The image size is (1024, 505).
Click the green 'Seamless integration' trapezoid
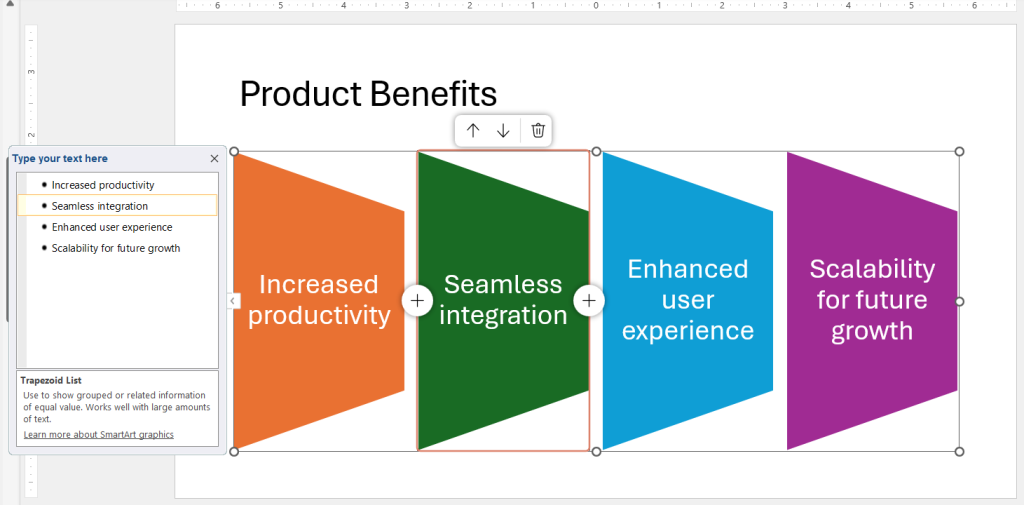pos(503,301)
